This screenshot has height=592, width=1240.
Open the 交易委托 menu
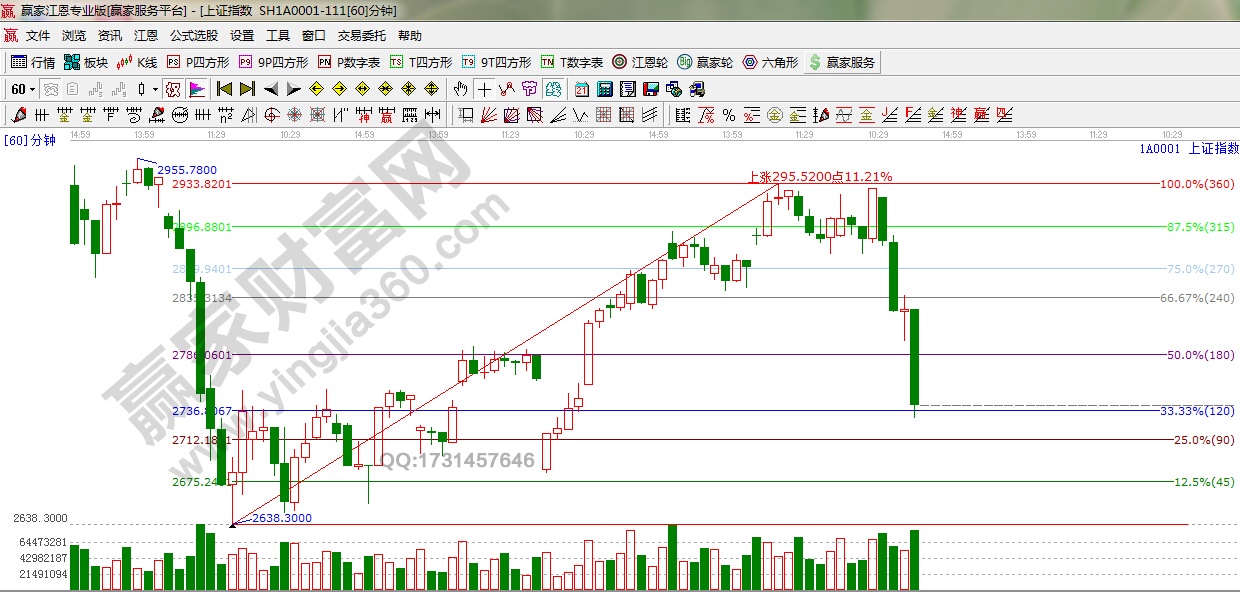point(361,36)
